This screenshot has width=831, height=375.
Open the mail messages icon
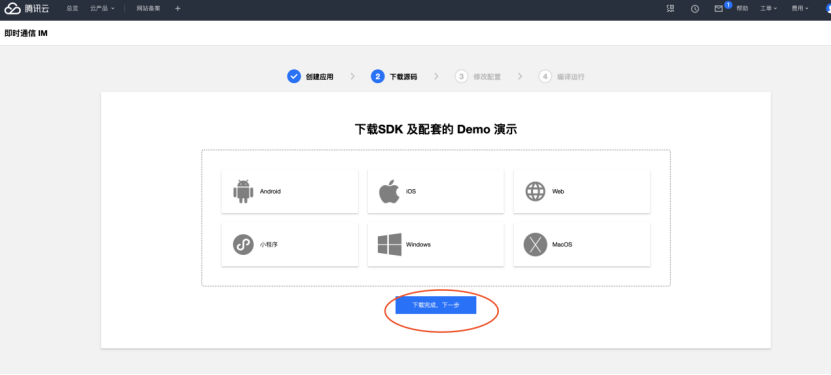coord(719,8)
